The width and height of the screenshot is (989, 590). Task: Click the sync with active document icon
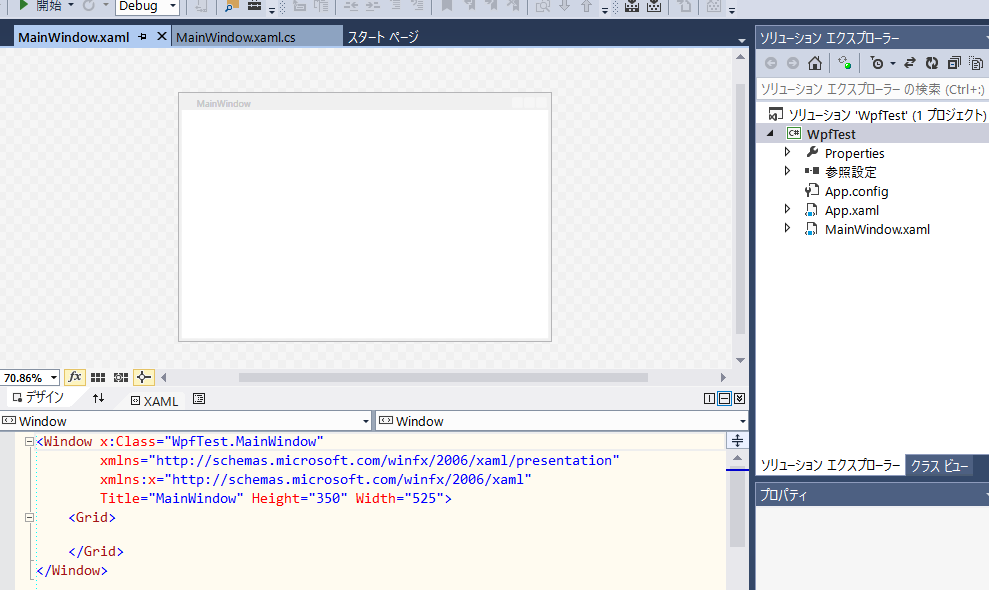point(845,63)
